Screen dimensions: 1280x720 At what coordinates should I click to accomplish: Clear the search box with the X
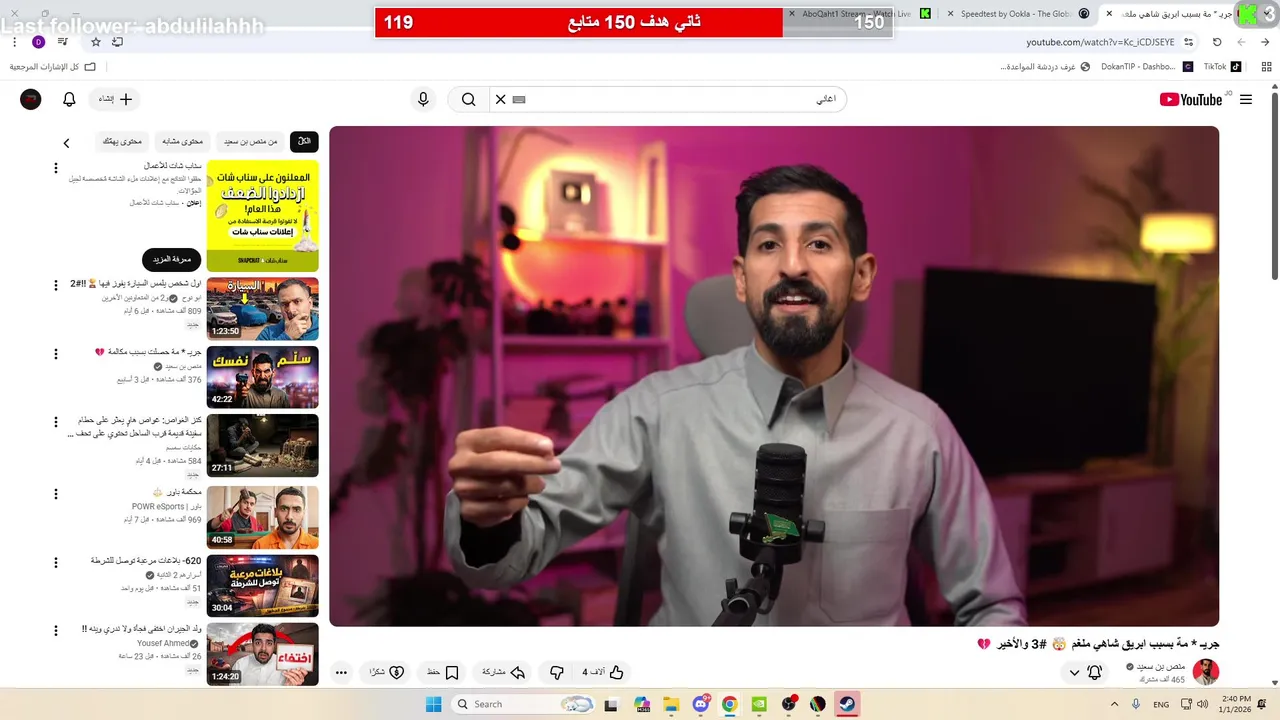coord(500,99)
